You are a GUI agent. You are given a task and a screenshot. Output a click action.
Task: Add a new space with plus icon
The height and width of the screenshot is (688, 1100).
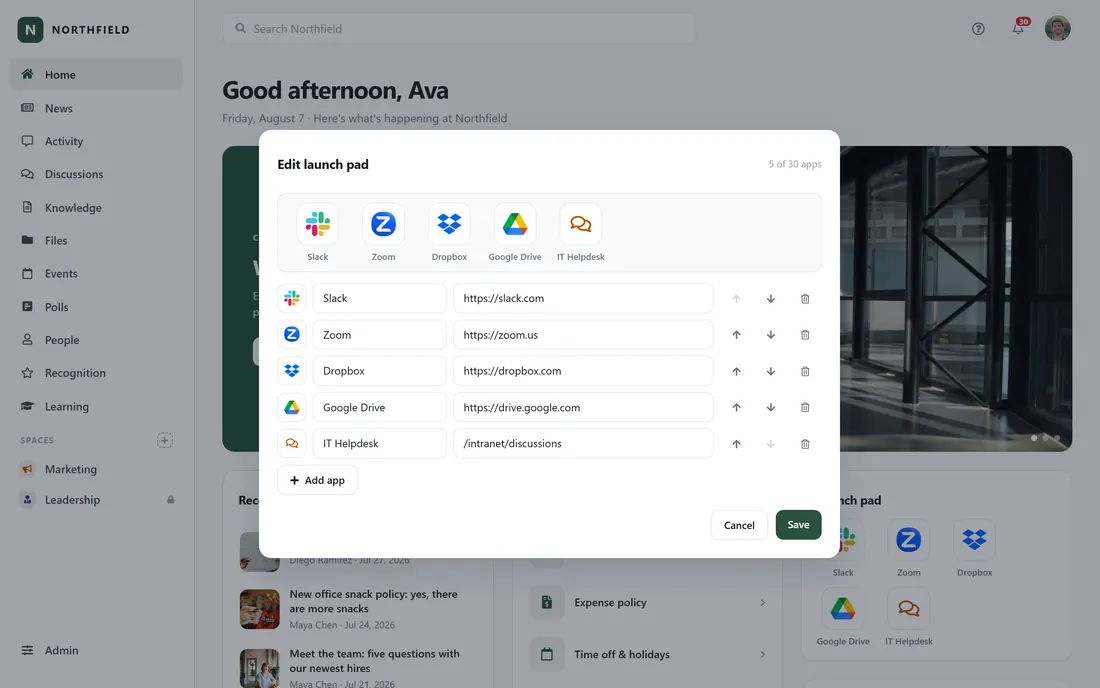165,440
